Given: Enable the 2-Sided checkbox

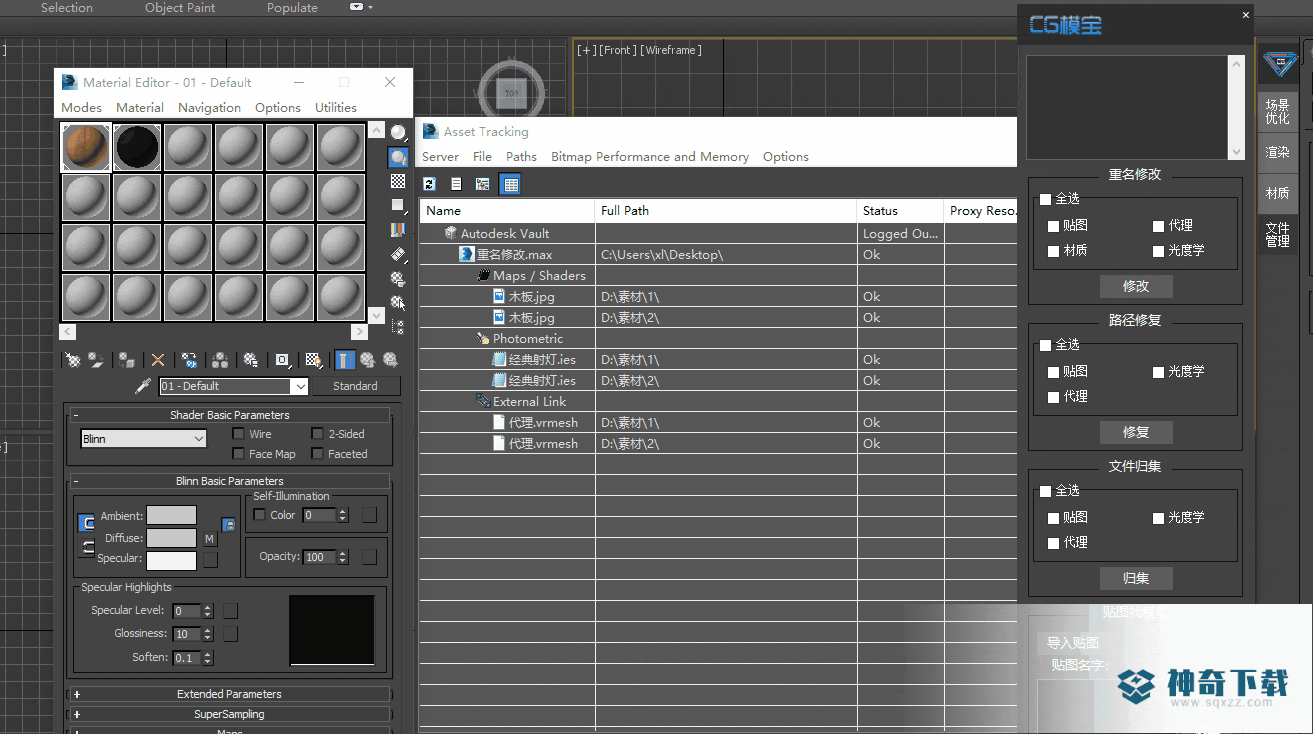Looking at the screenshot, I should pyautogui.click(x=318, y=434).
